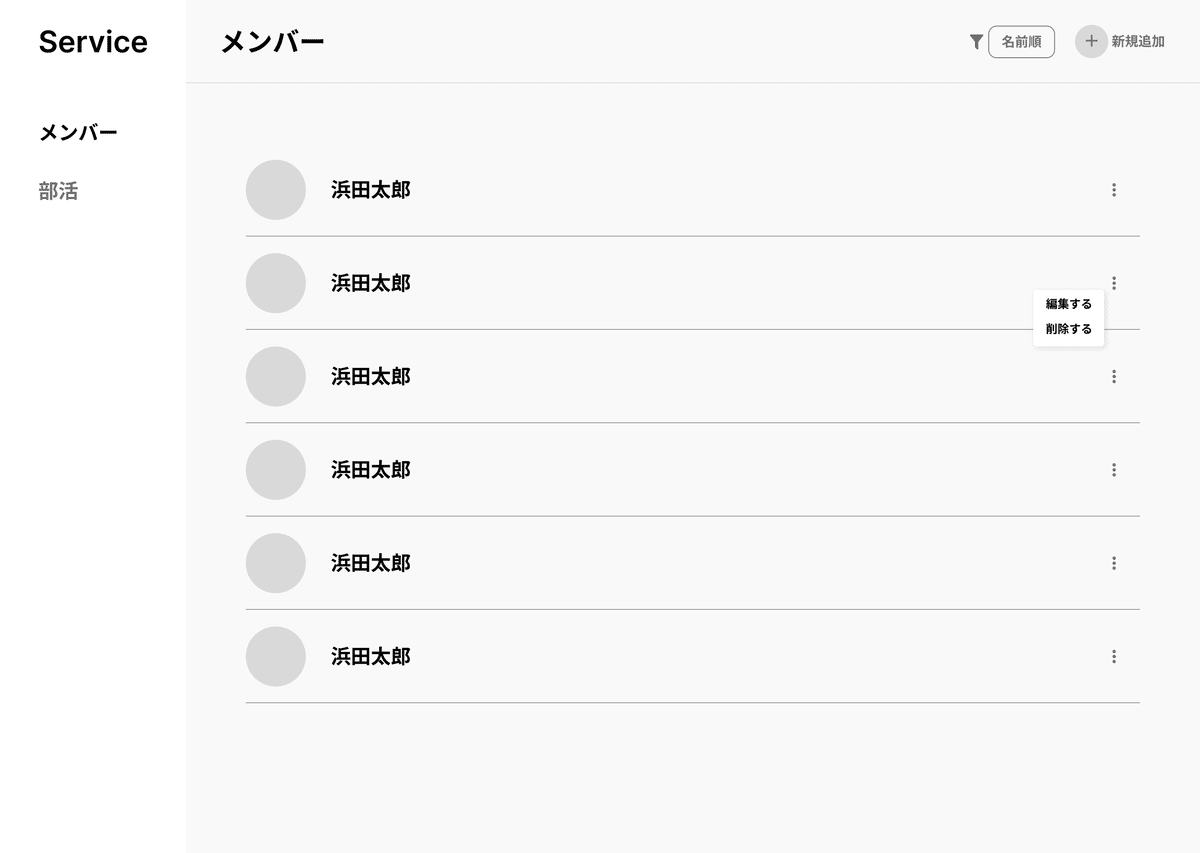The width and height of the screenshot is (1200, 853).
Task: Open the third member's kebab menu
Action: pos(1114,377)
